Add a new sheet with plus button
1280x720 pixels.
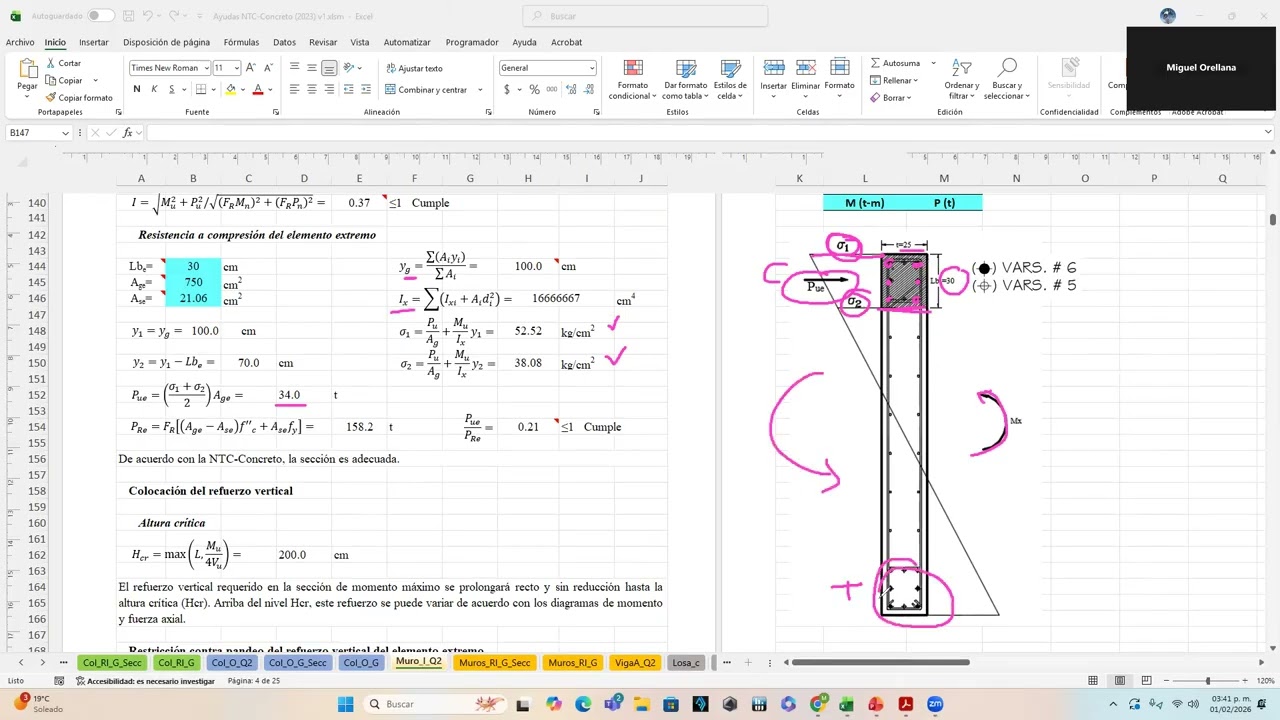(748, 662)
